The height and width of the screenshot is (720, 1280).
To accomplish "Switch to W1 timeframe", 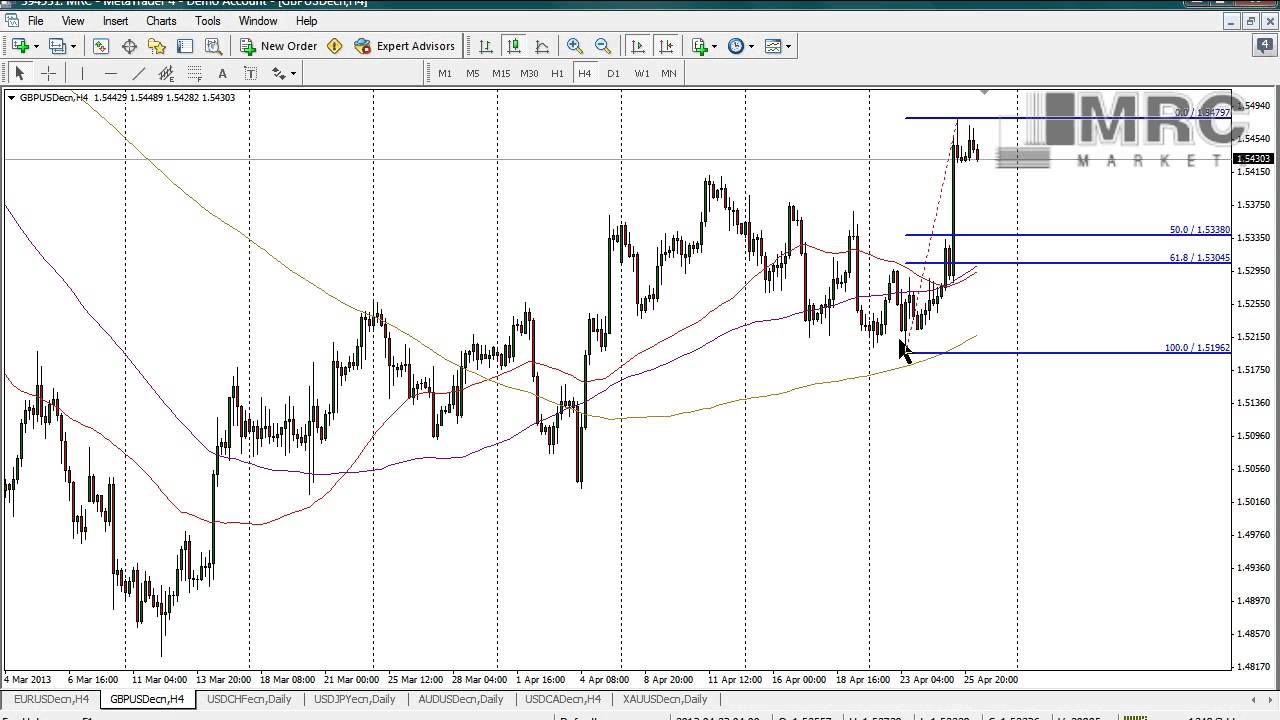I will [x=641, y=73].
